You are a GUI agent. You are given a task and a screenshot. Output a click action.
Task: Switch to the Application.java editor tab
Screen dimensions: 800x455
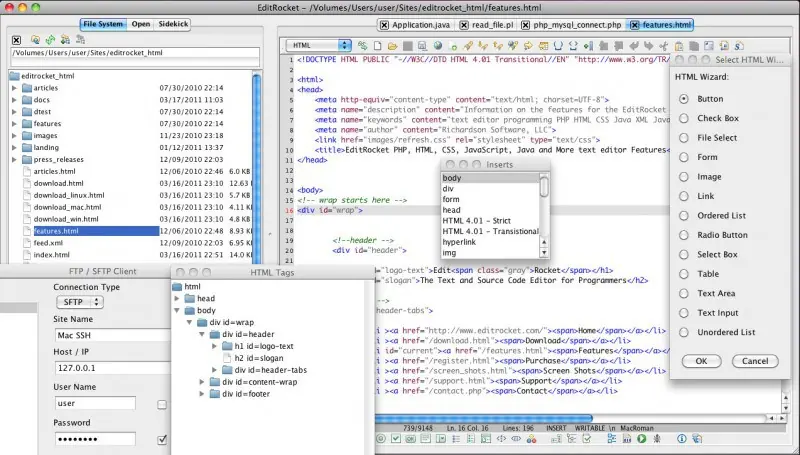(421, 25)
